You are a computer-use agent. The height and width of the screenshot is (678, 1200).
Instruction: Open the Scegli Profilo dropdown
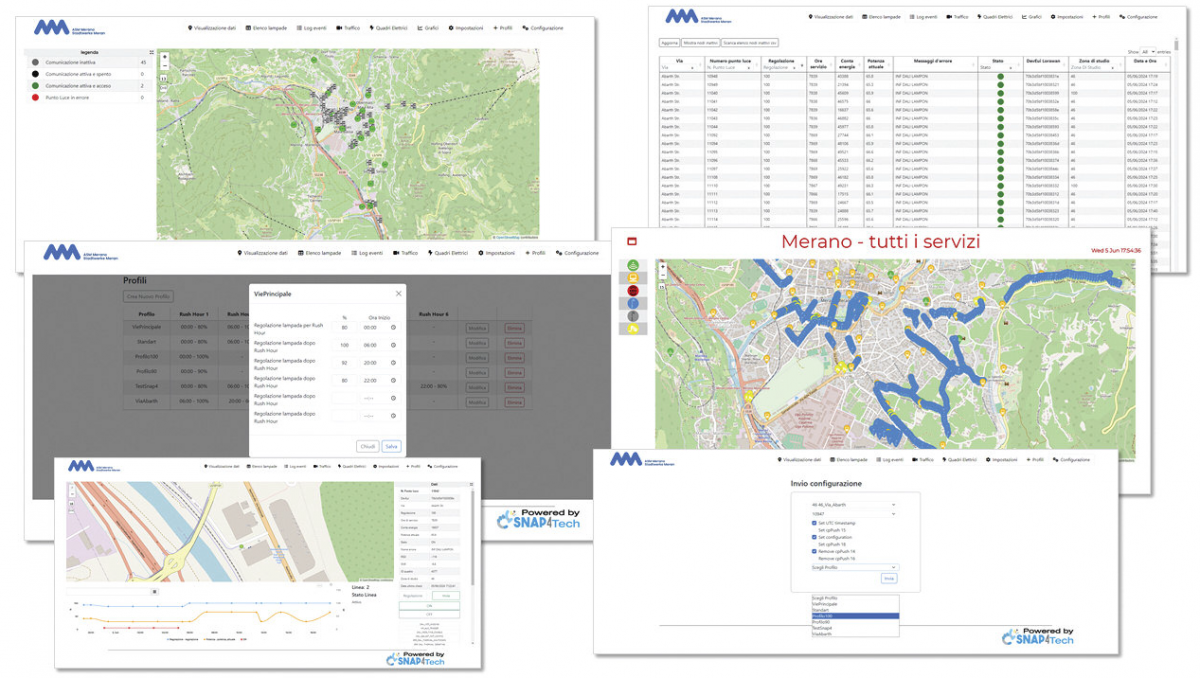point(854,567)
